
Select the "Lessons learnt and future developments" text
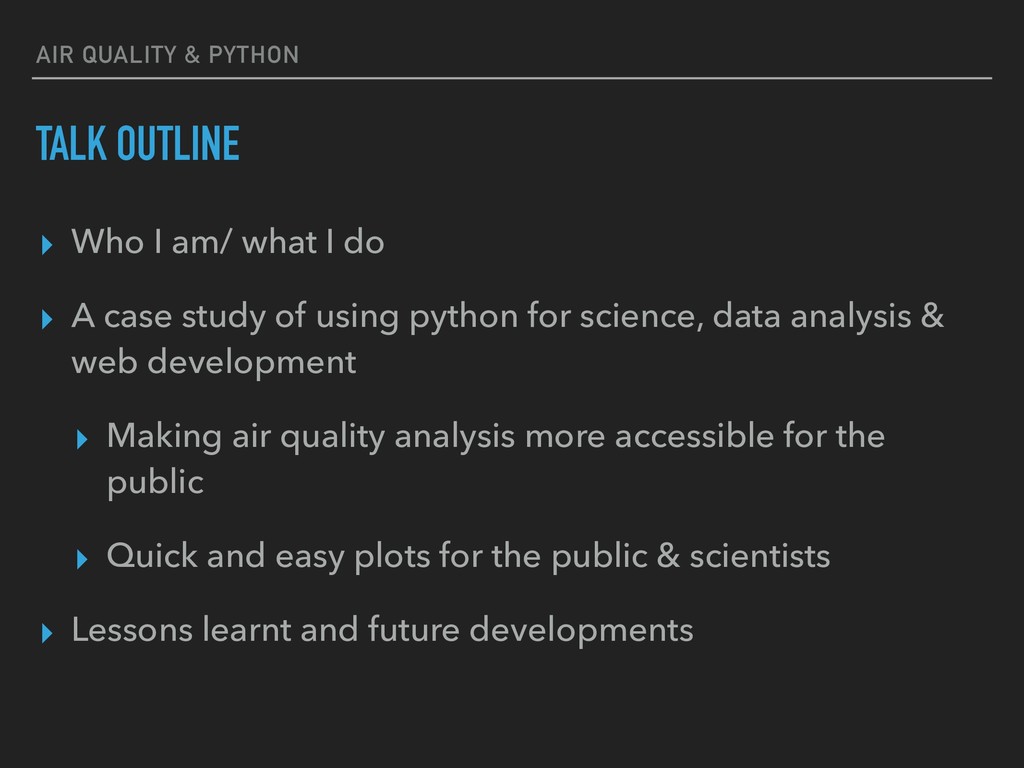click(x=383, y=630)
